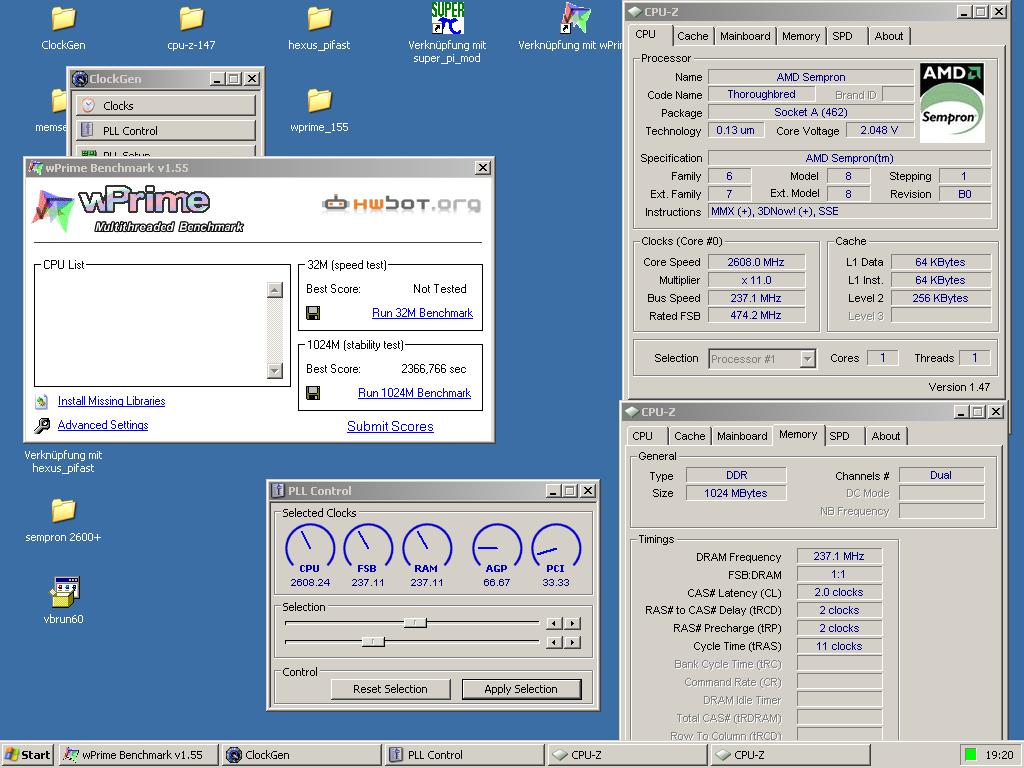The height and width of the screenshot is (768, 1024).
Task: Launch the super_pi_mod shortcut icon
Action: (447, 18)
